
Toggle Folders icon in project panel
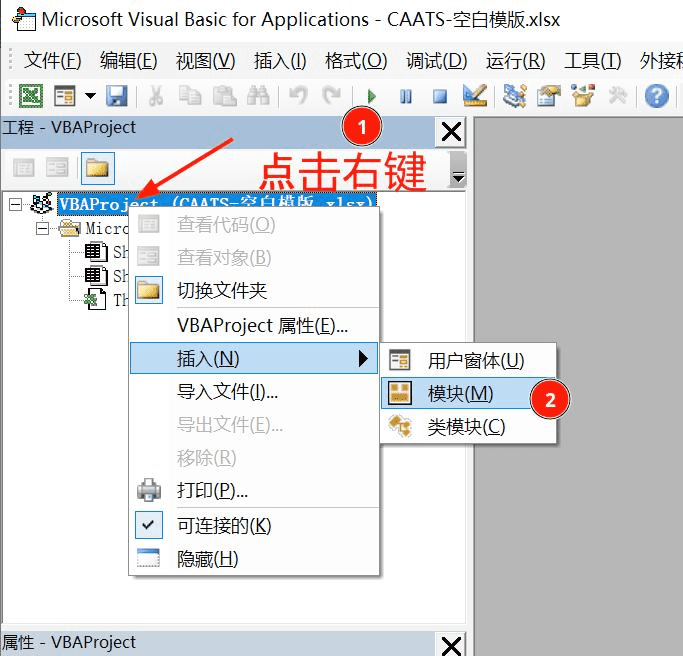(x=98, y=168)
